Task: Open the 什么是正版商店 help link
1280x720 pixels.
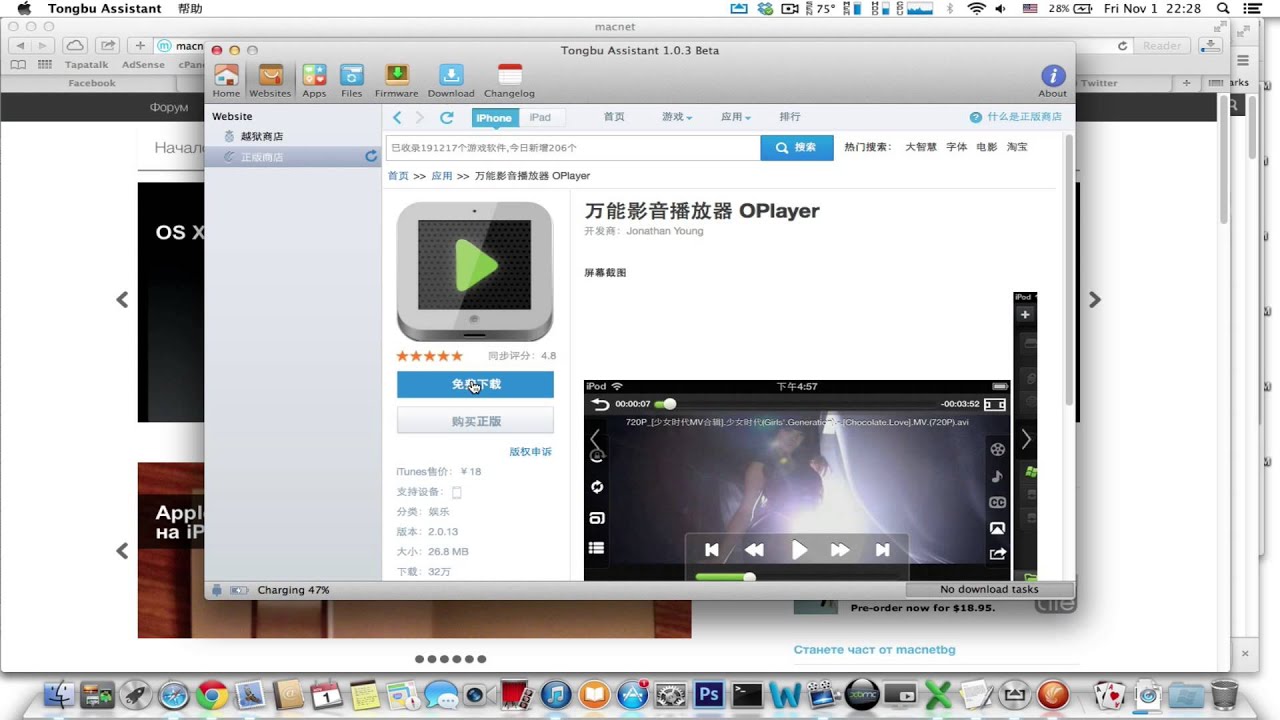Action: pyautogui.click(x=1015, y=117)
